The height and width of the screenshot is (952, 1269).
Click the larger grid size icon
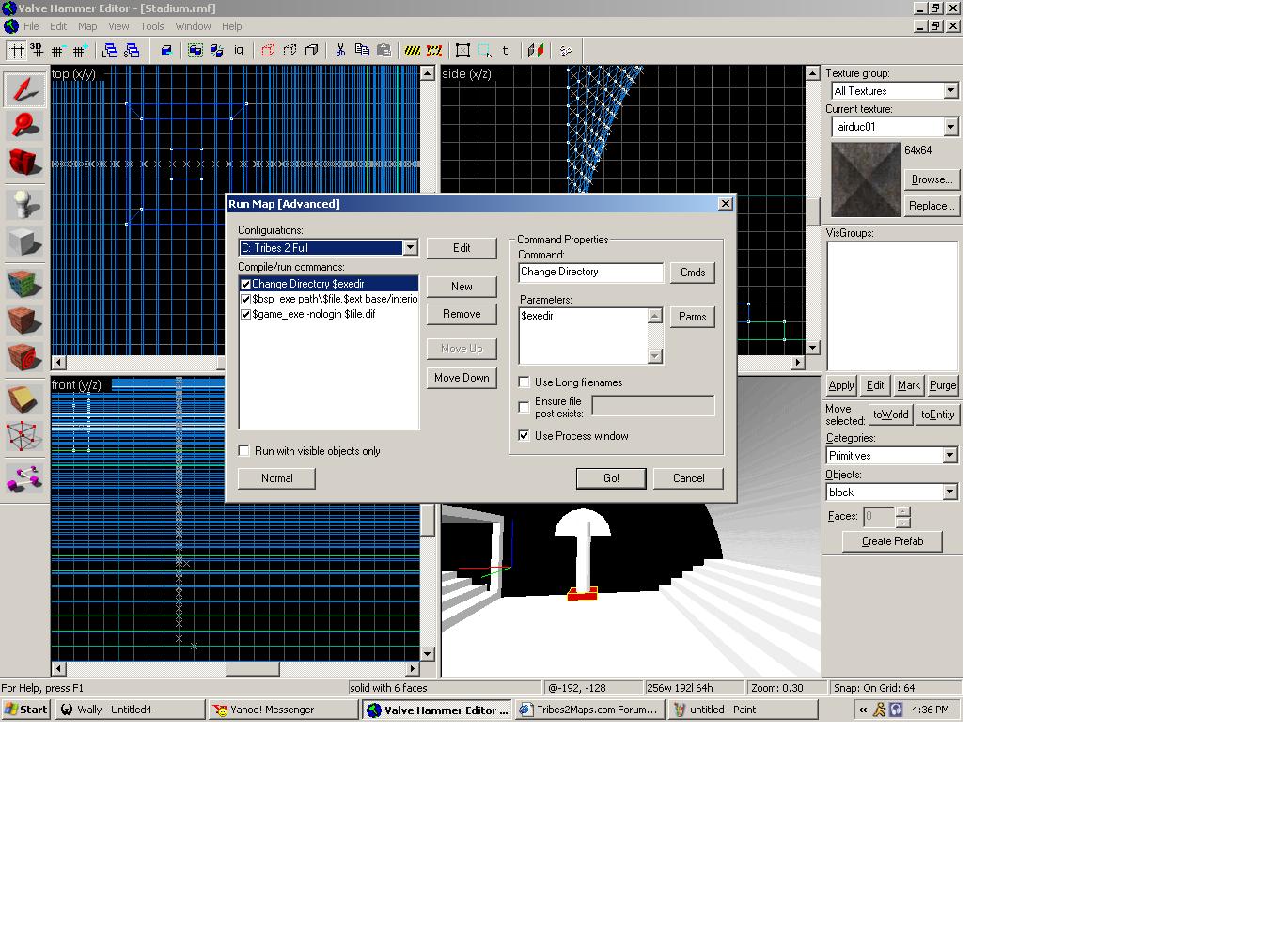[x=79, y=51]
